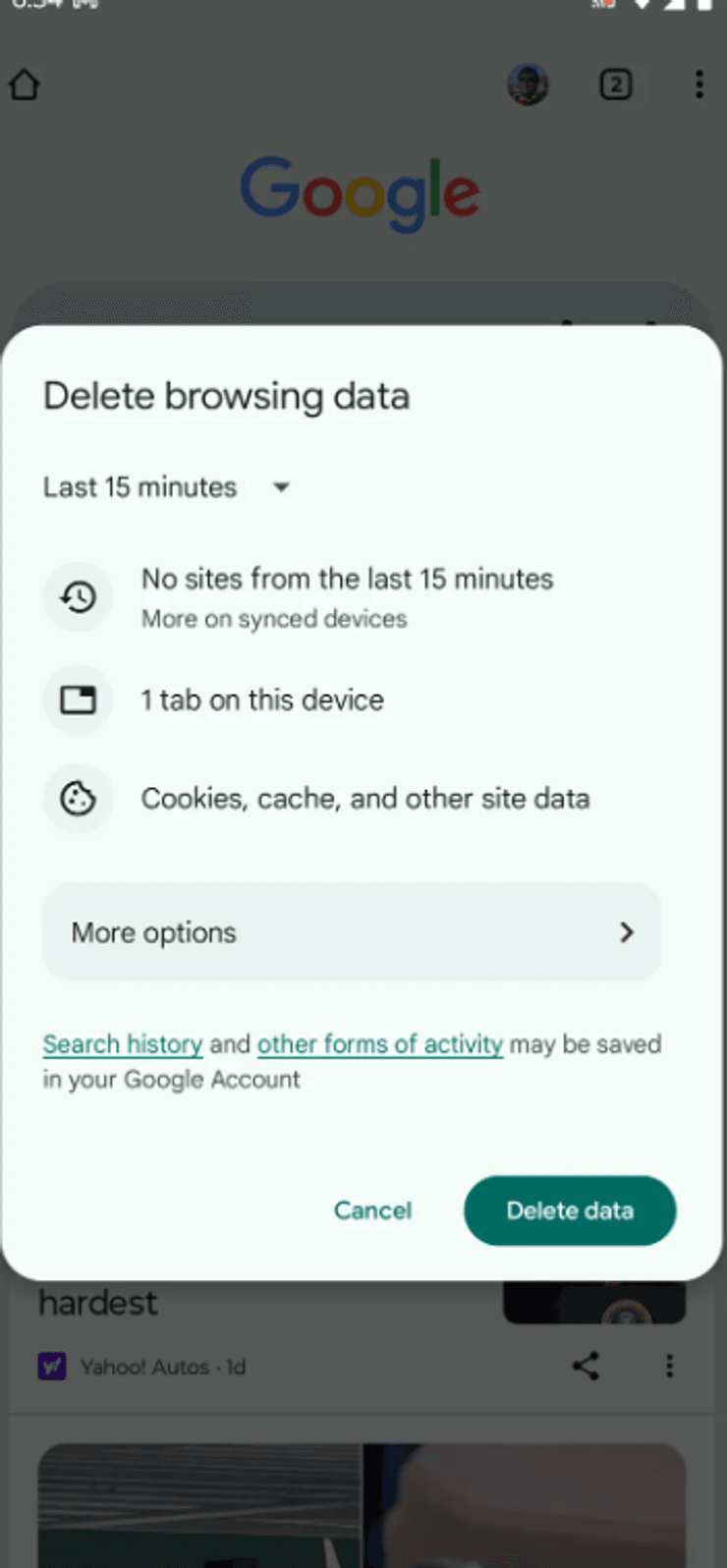
Task: Select the Chrome home icon
Action: pos(25,85)
